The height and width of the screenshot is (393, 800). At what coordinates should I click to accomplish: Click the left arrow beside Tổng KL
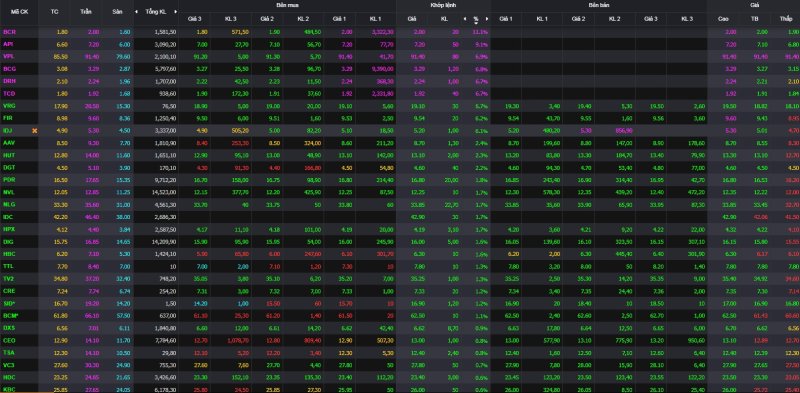136,11
